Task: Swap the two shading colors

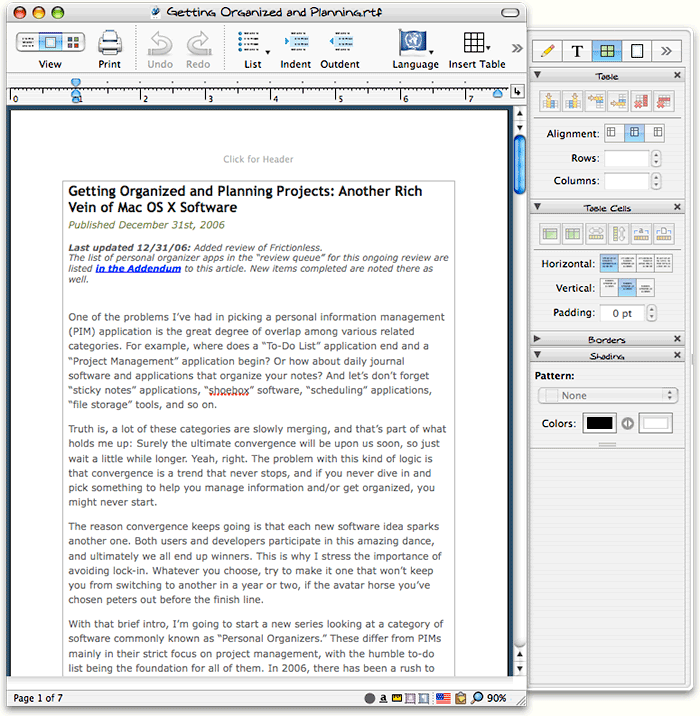Action: tap(627, 424)
